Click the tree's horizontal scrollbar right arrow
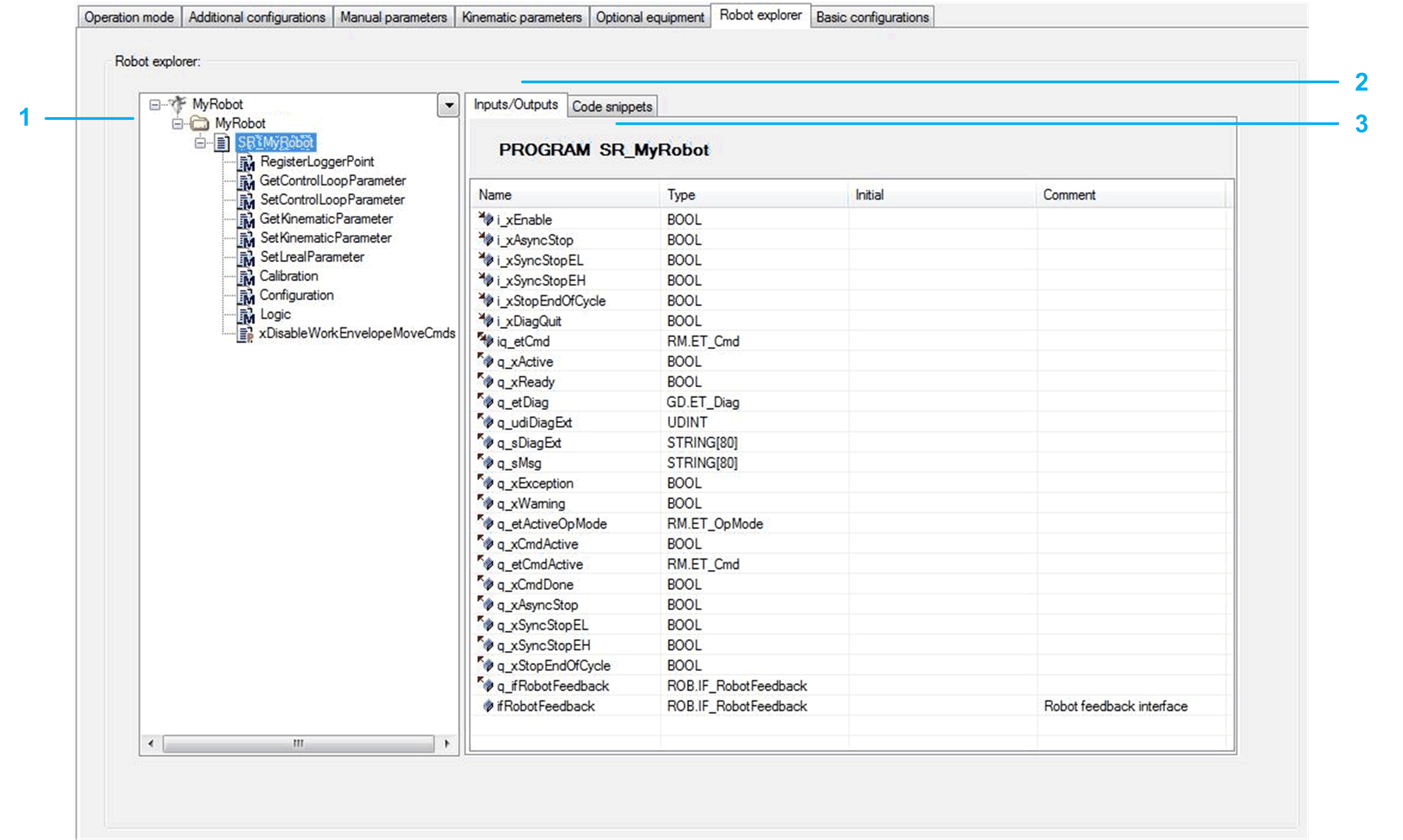 pos(447,743)
